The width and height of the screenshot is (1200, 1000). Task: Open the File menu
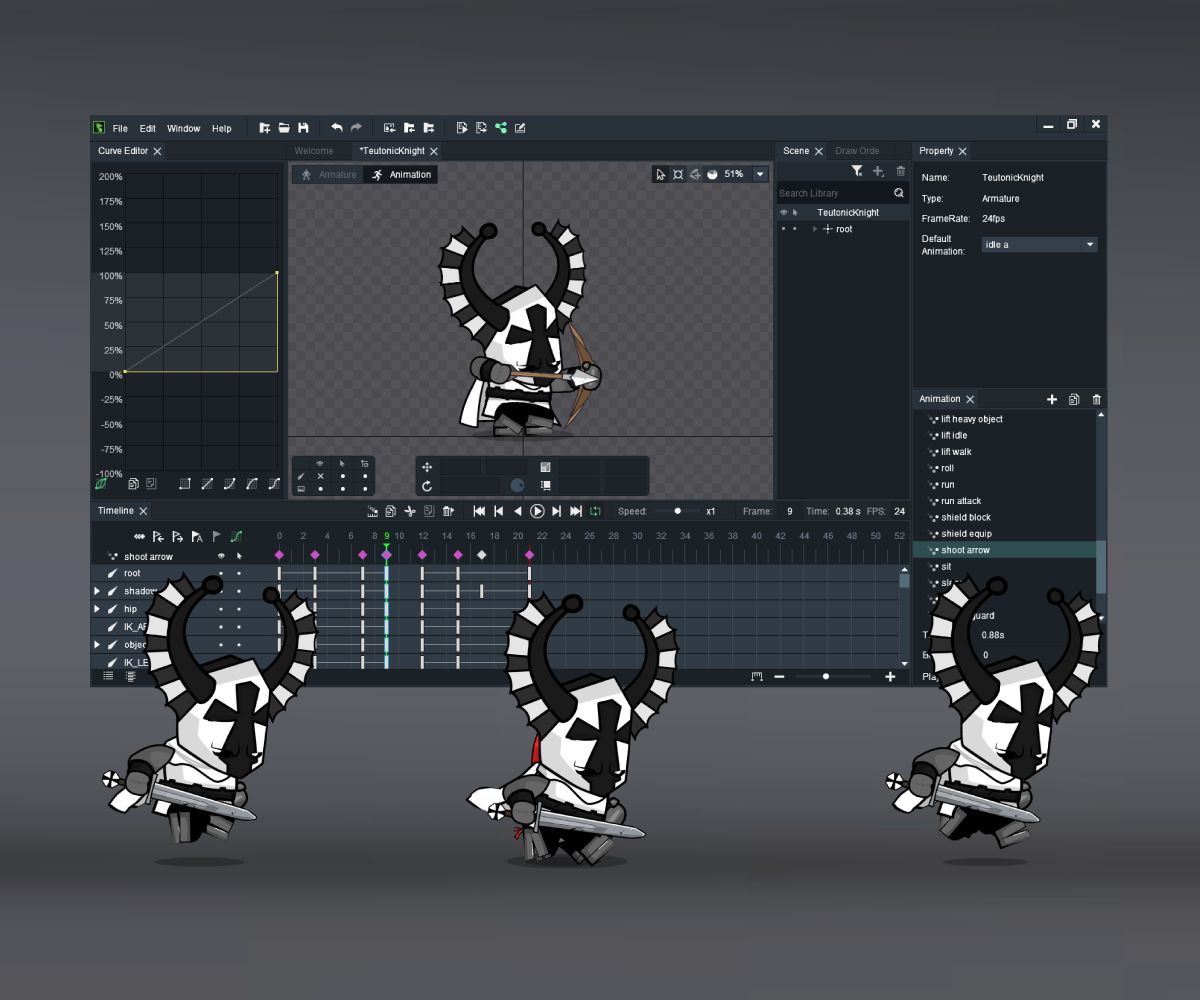tap(120, 128)
